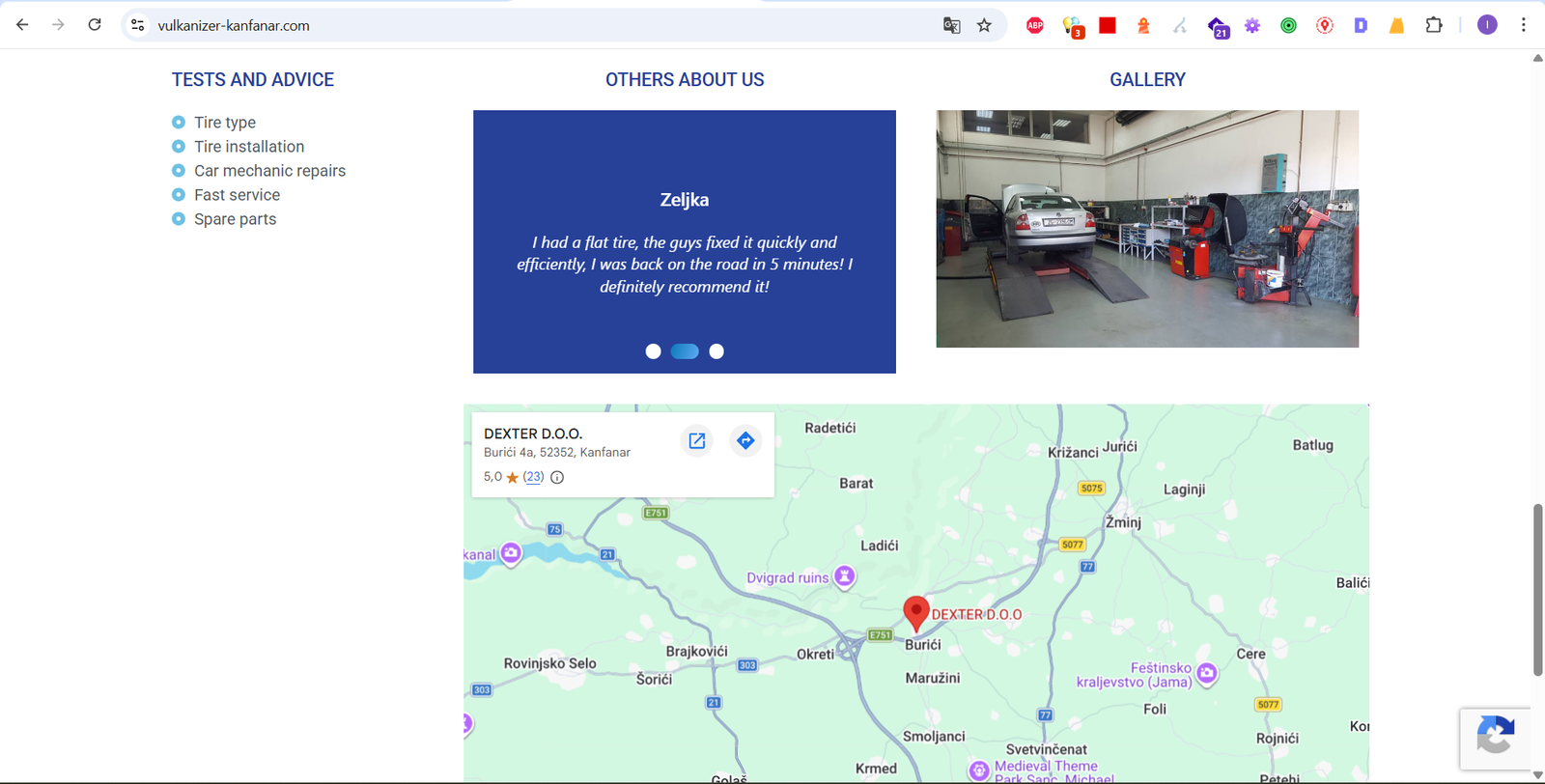Open the site information button
Screen dimensions: 1545x784
138,26
